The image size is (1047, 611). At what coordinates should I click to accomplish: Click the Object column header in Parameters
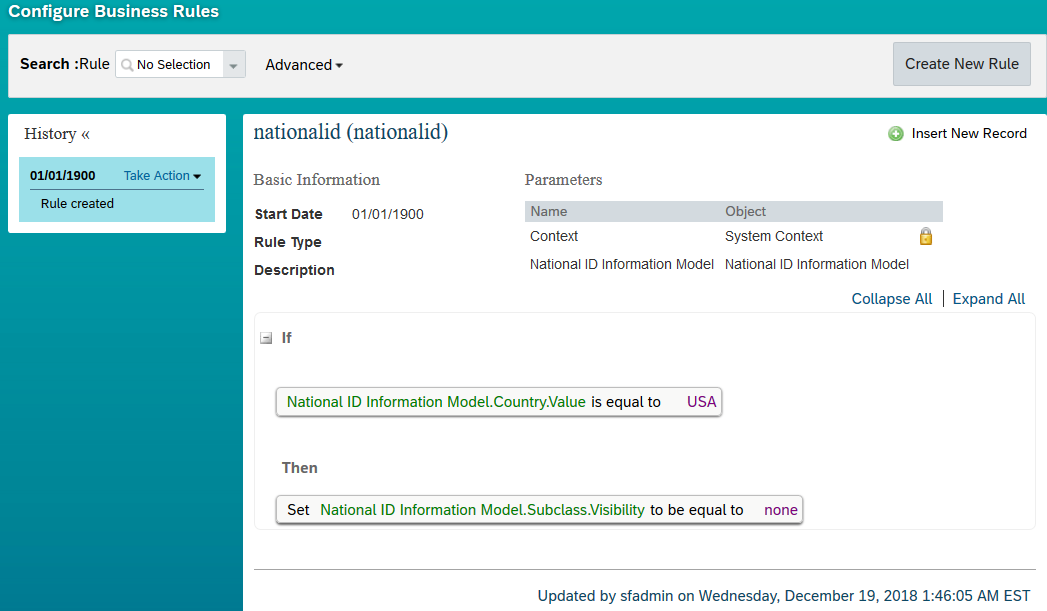(745, 212)
